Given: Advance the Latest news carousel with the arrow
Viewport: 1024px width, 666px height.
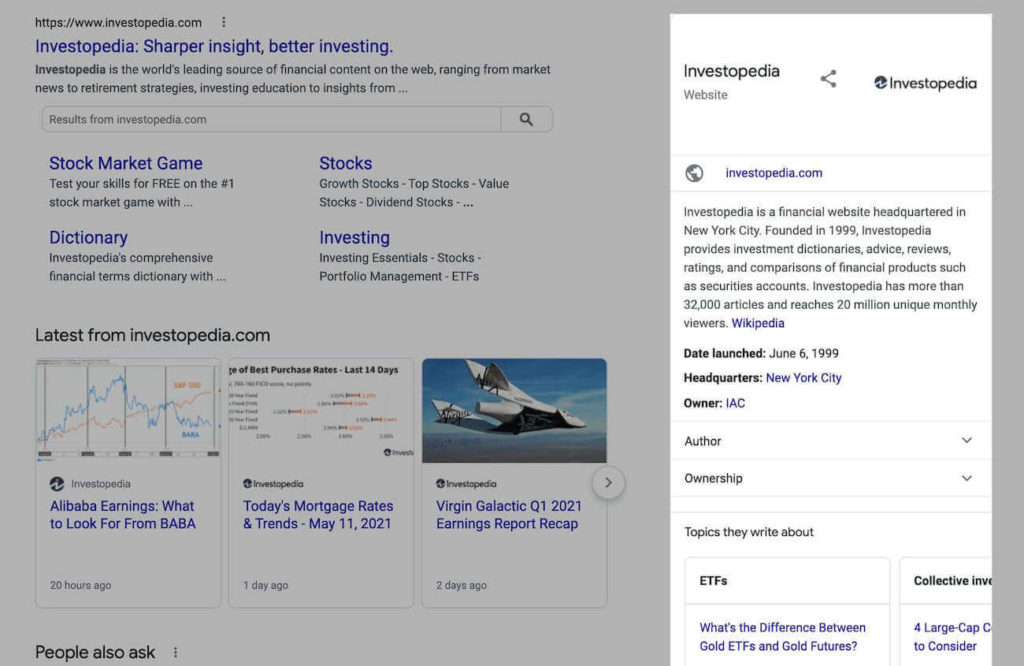Looking at the screenshot, I should pos(608,483).
